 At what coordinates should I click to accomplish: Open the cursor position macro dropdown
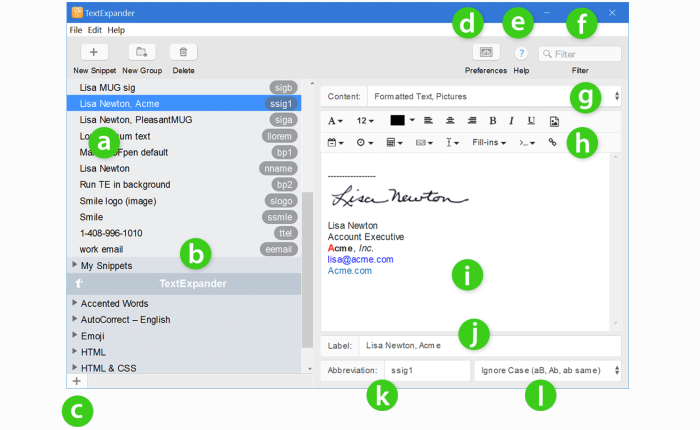coord(452,142)
